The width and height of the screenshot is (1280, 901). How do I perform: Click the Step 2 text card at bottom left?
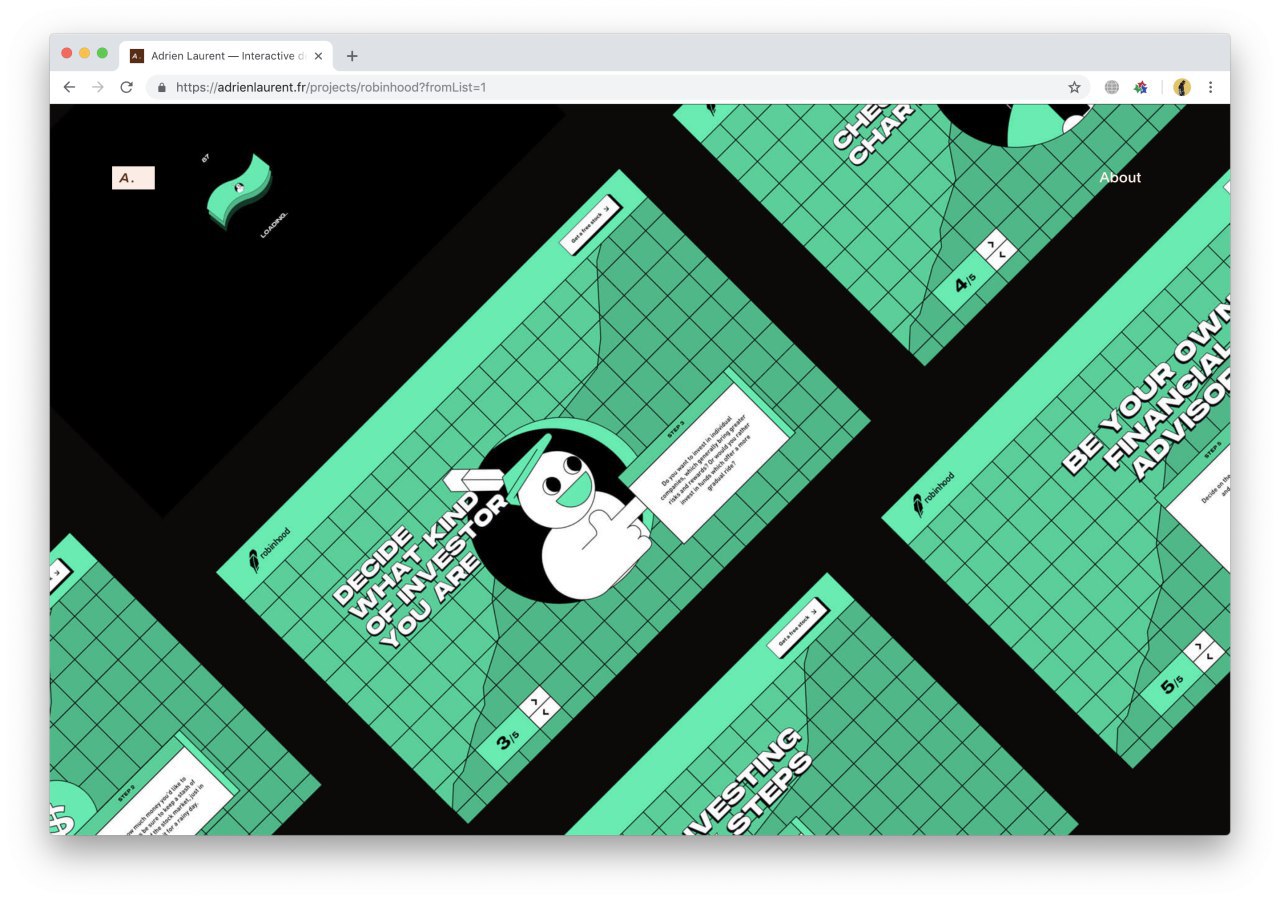click(165, 790)
